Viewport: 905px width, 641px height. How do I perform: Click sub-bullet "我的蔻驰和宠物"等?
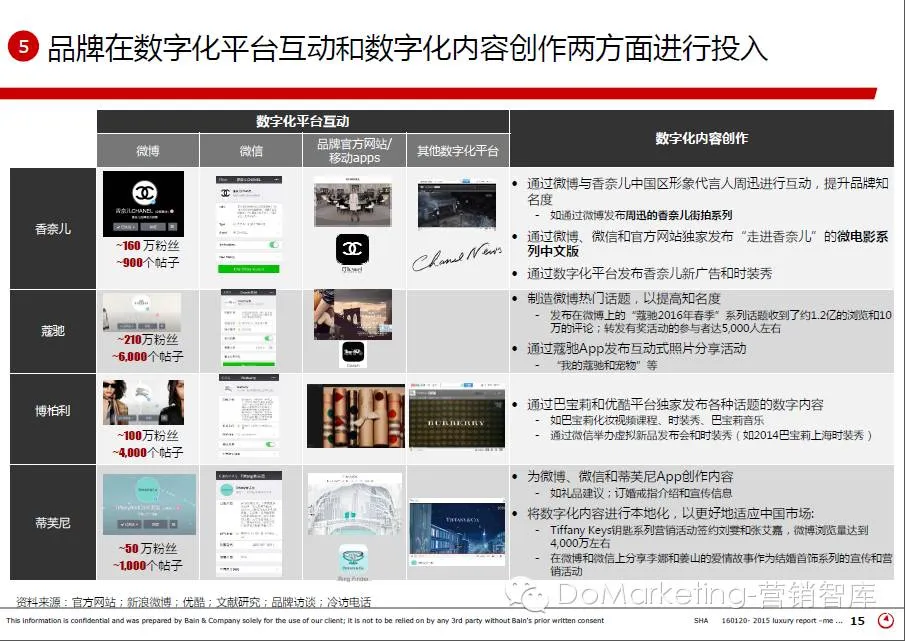[606, 365]
